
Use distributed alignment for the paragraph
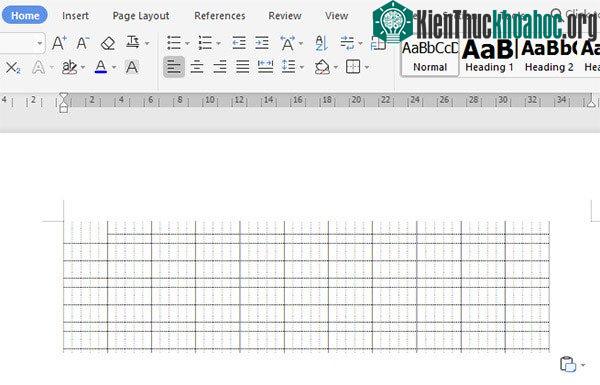tap(265, 67)
